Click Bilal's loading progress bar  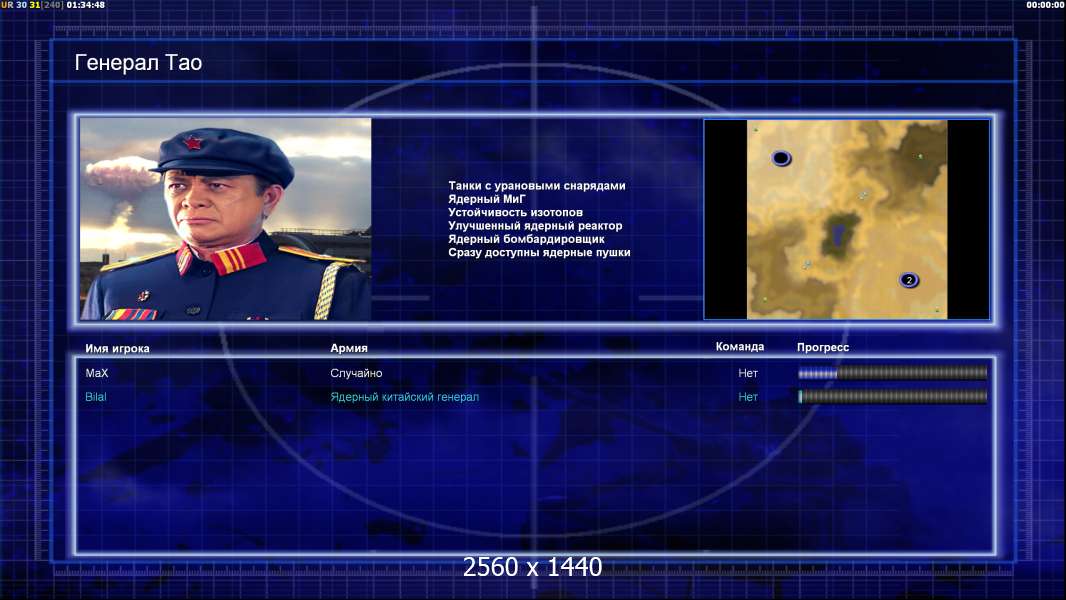892,396
